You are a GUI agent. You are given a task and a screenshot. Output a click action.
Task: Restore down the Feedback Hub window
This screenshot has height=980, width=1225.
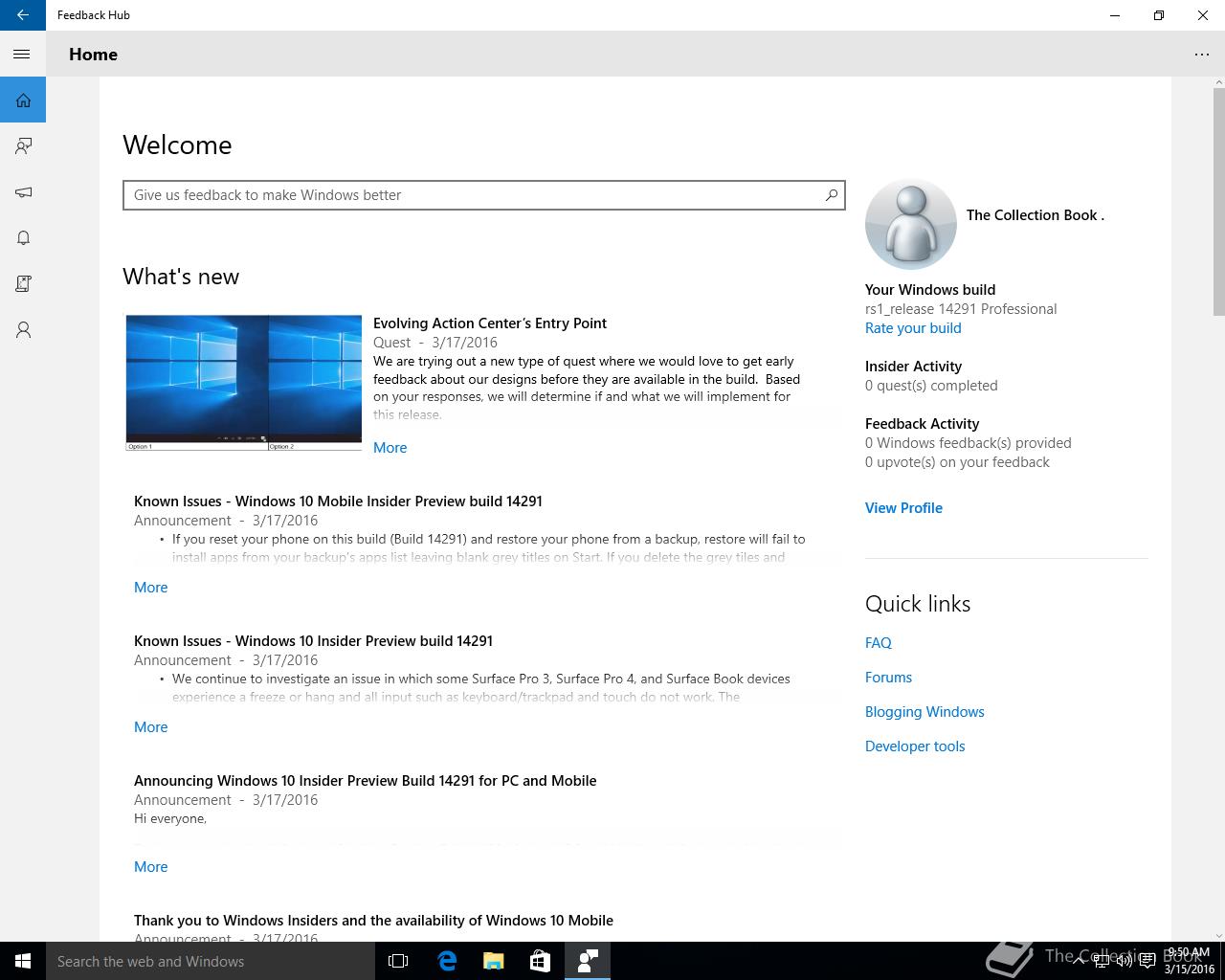[1159, 15]
